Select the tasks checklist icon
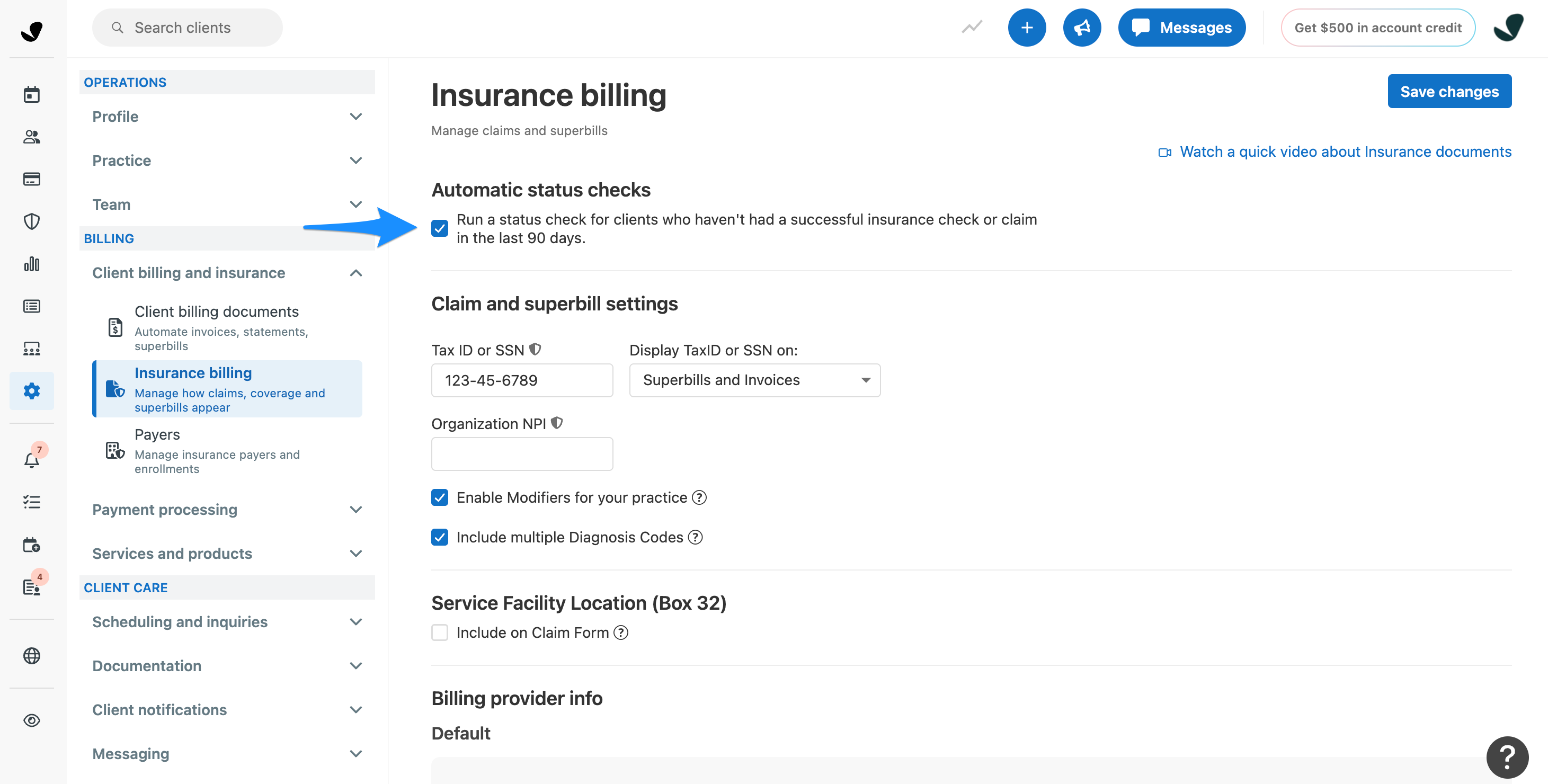Viewport: 1548px width, 784px height. coord(31,502)
